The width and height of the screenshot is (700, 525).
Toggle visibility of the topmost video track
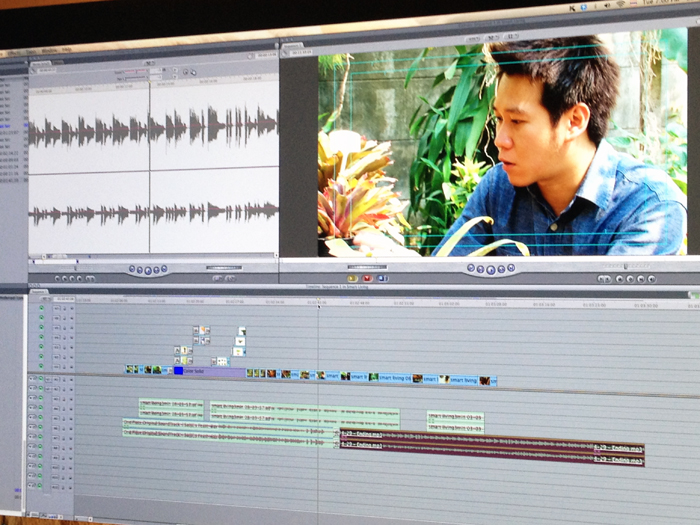pyautogui.click(x=42, y=308)
